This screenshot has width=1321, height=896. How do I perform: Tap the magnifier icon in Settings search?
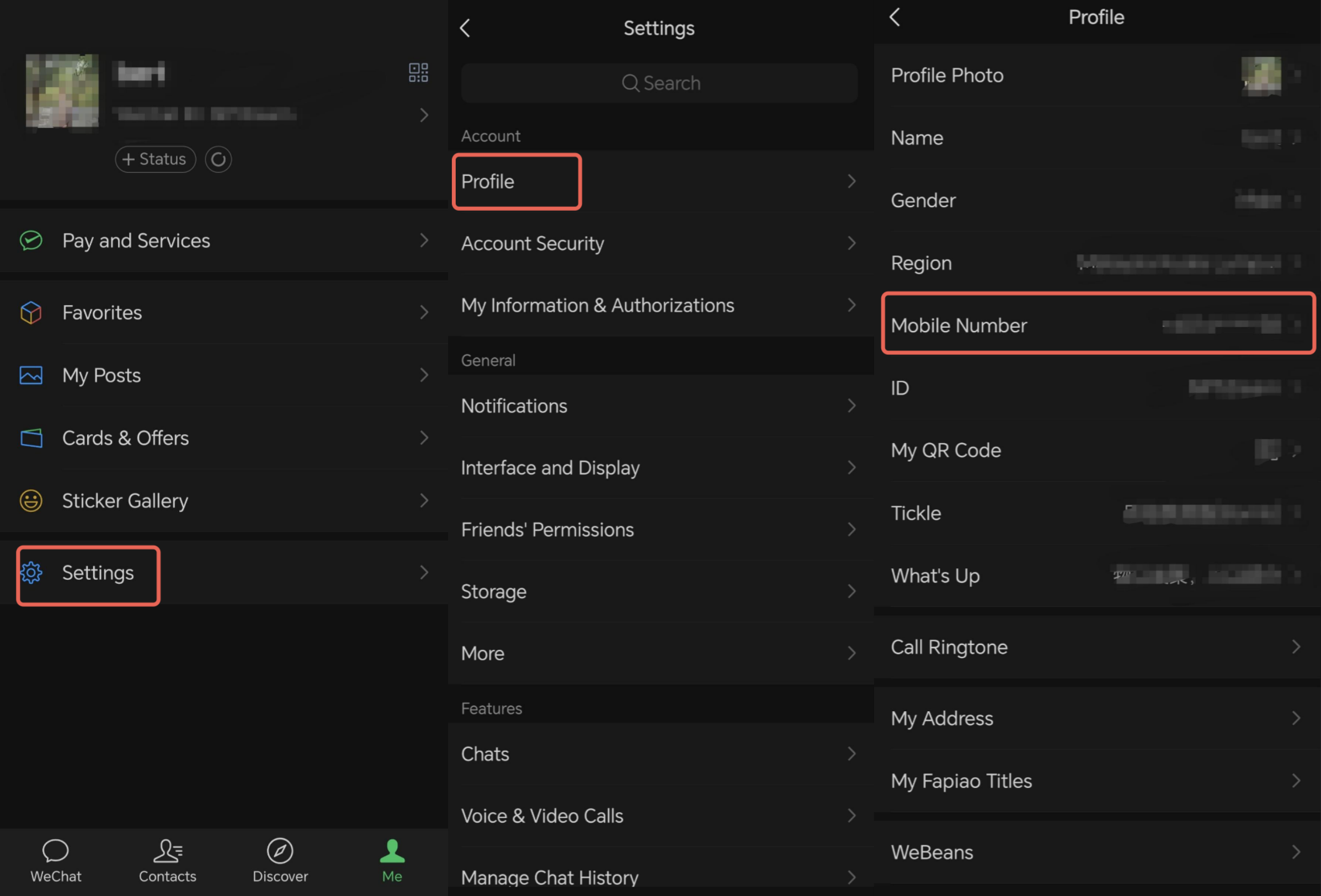[630, 83]
